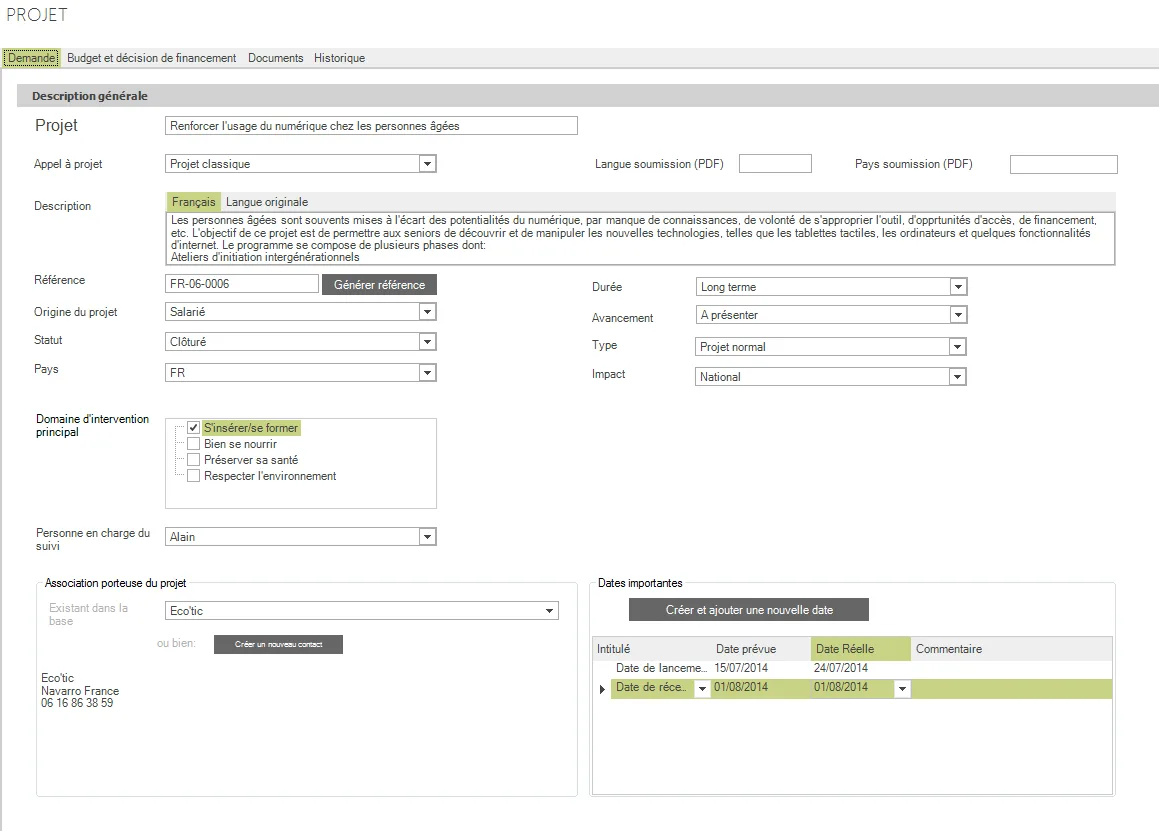Image resolution: width=1159 pixels, height=831 pixels.
Task: Check the Bien se nourrir checkbox
Action: click(194, 444)
